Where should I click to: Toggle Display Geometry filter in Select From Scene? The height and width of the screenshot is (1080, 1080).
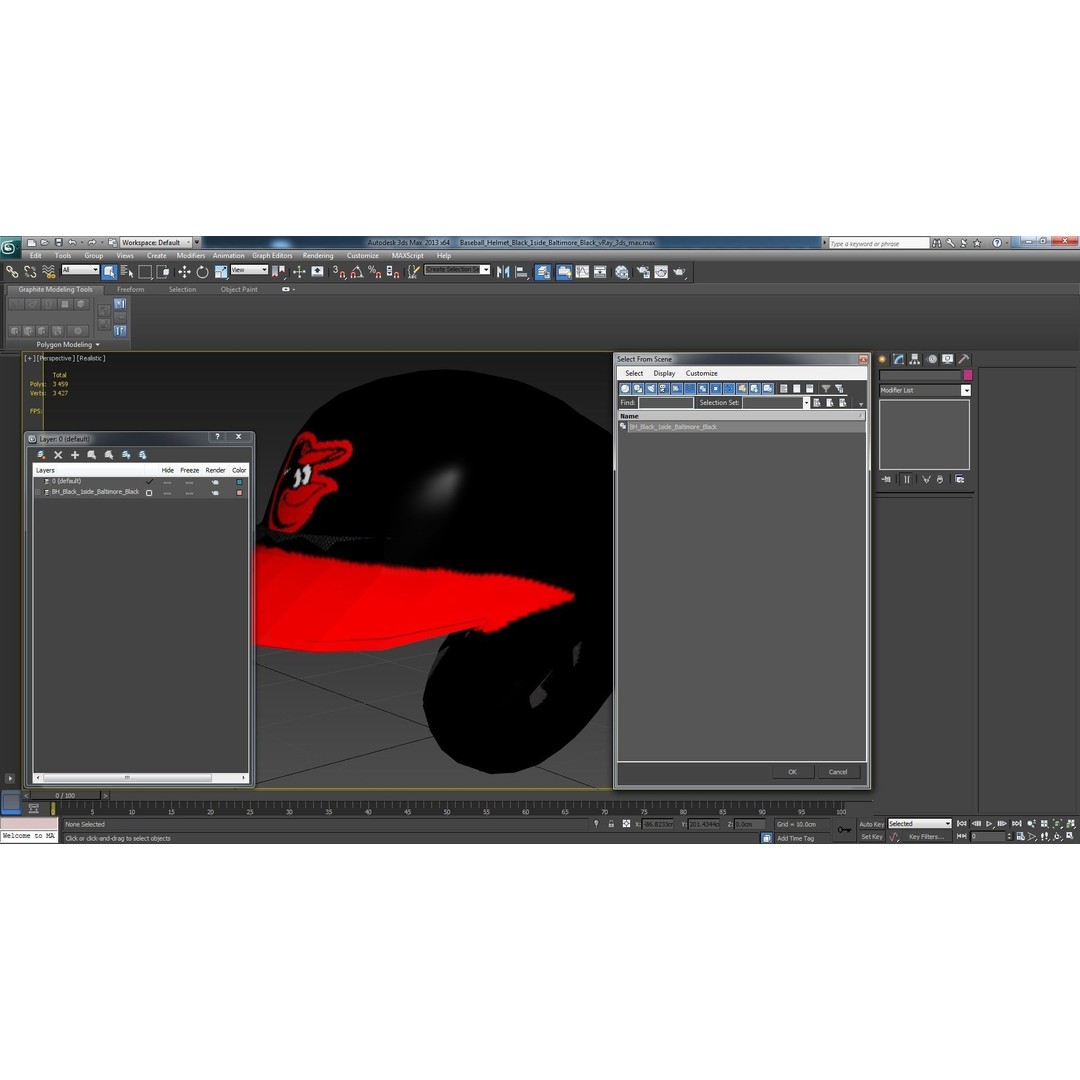tap(625, 388)
